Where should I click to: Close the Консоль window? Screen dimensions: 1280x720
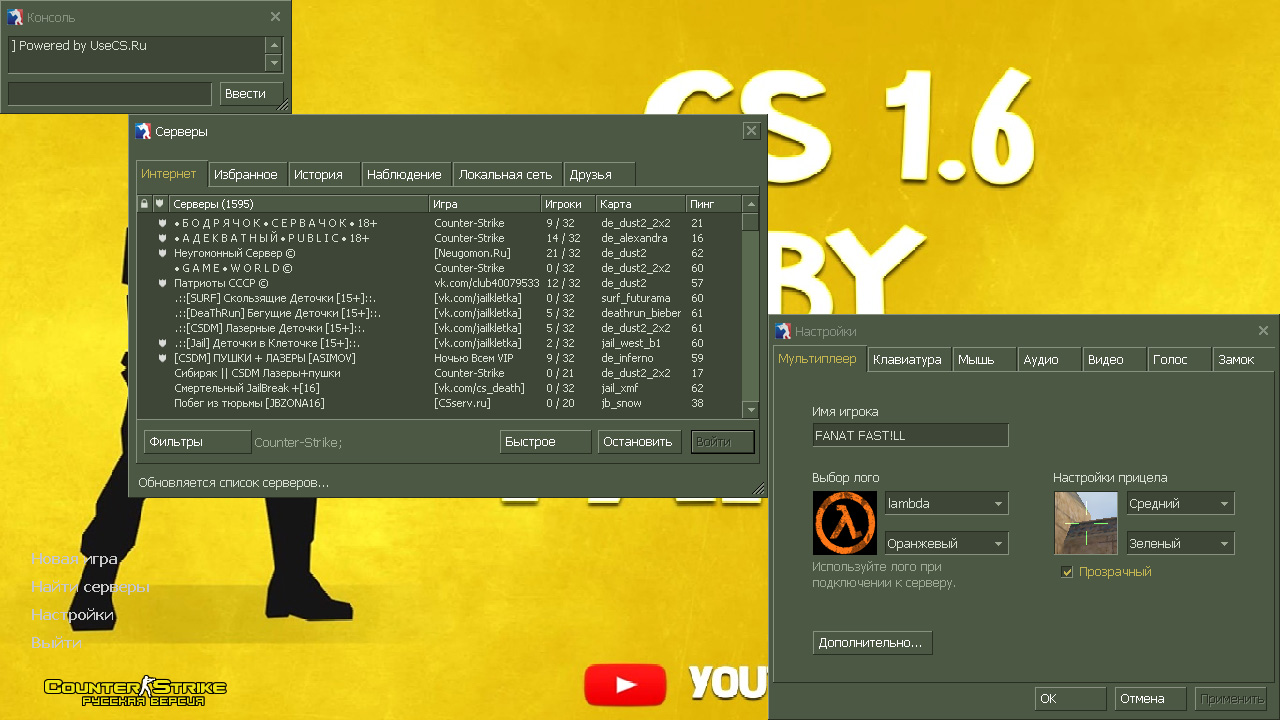(276, 17)
